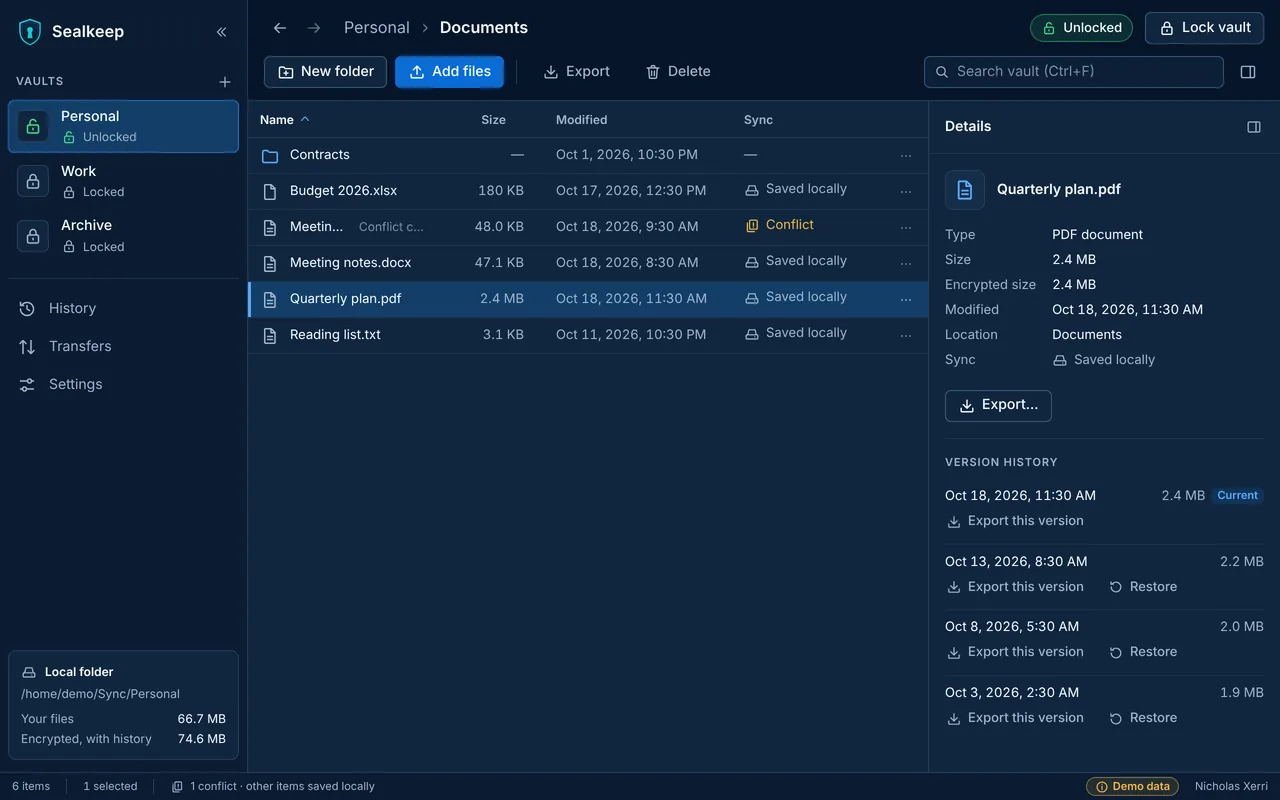Click Export in the toolbar
Image resolution: width=1280 pixels, height=800 pixels.
[x=576, y=72]
